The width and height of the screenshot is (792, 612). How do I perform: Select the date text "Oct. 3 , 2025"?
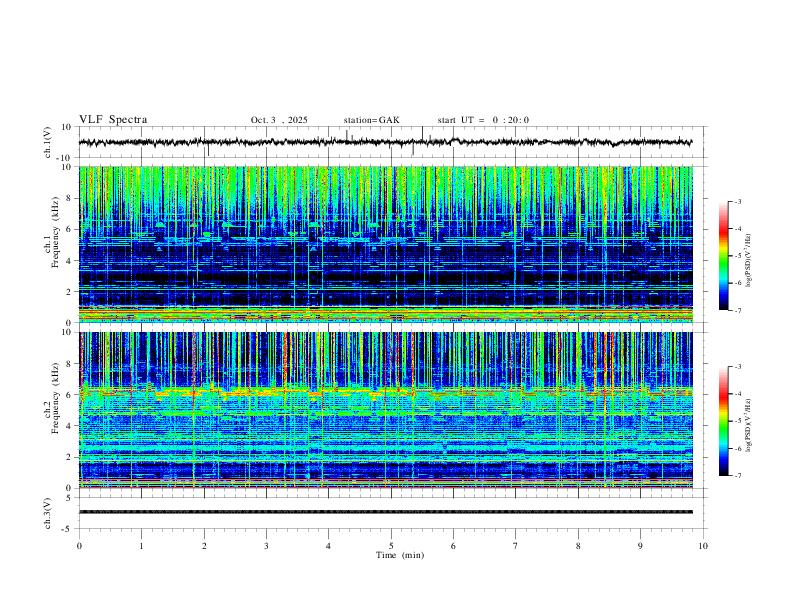tap(279, 120)
